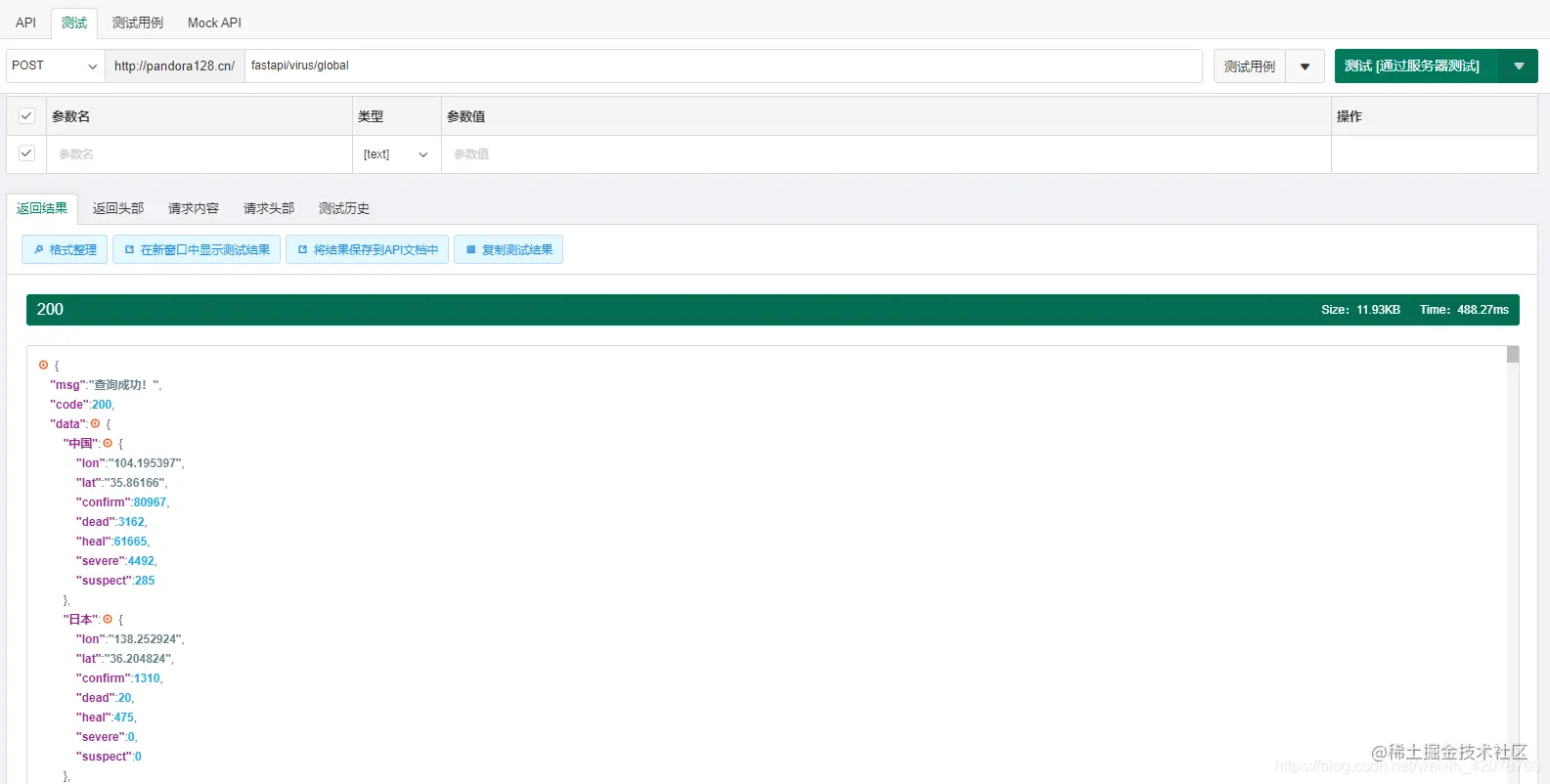
Task: Click the "msg":"查询成功！" line
Action: 106,384
